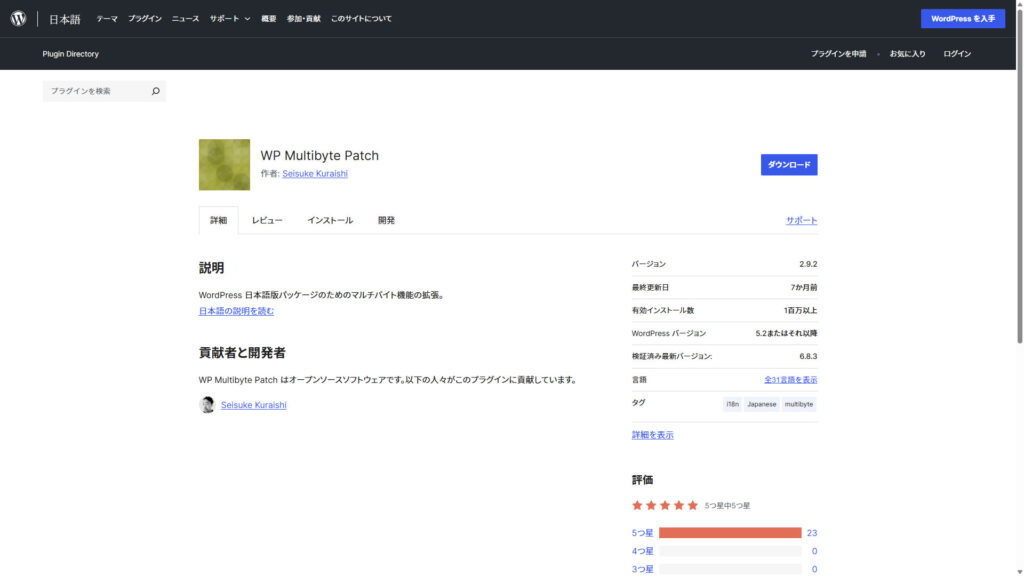Click the ダウンロード button
The image size is (1024, 576).
[x=788, y=165]
